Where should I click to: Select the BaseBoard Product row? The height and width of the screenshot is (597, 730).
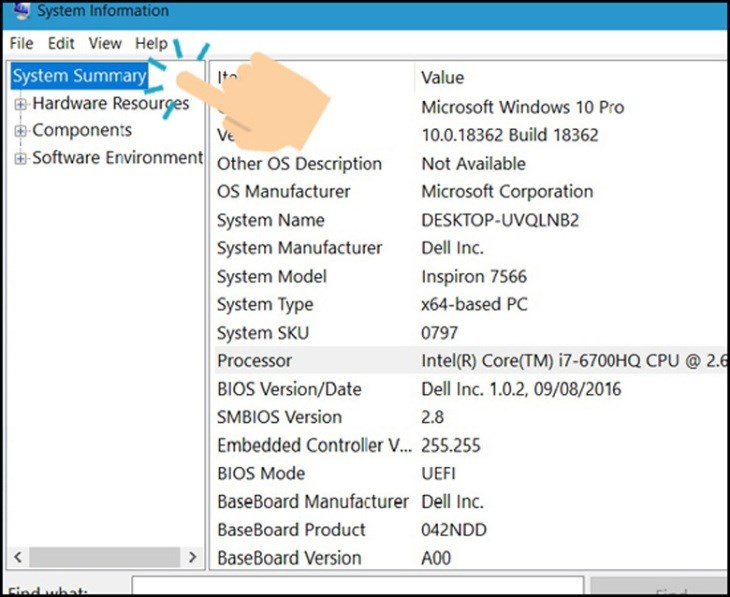(470, 530)
